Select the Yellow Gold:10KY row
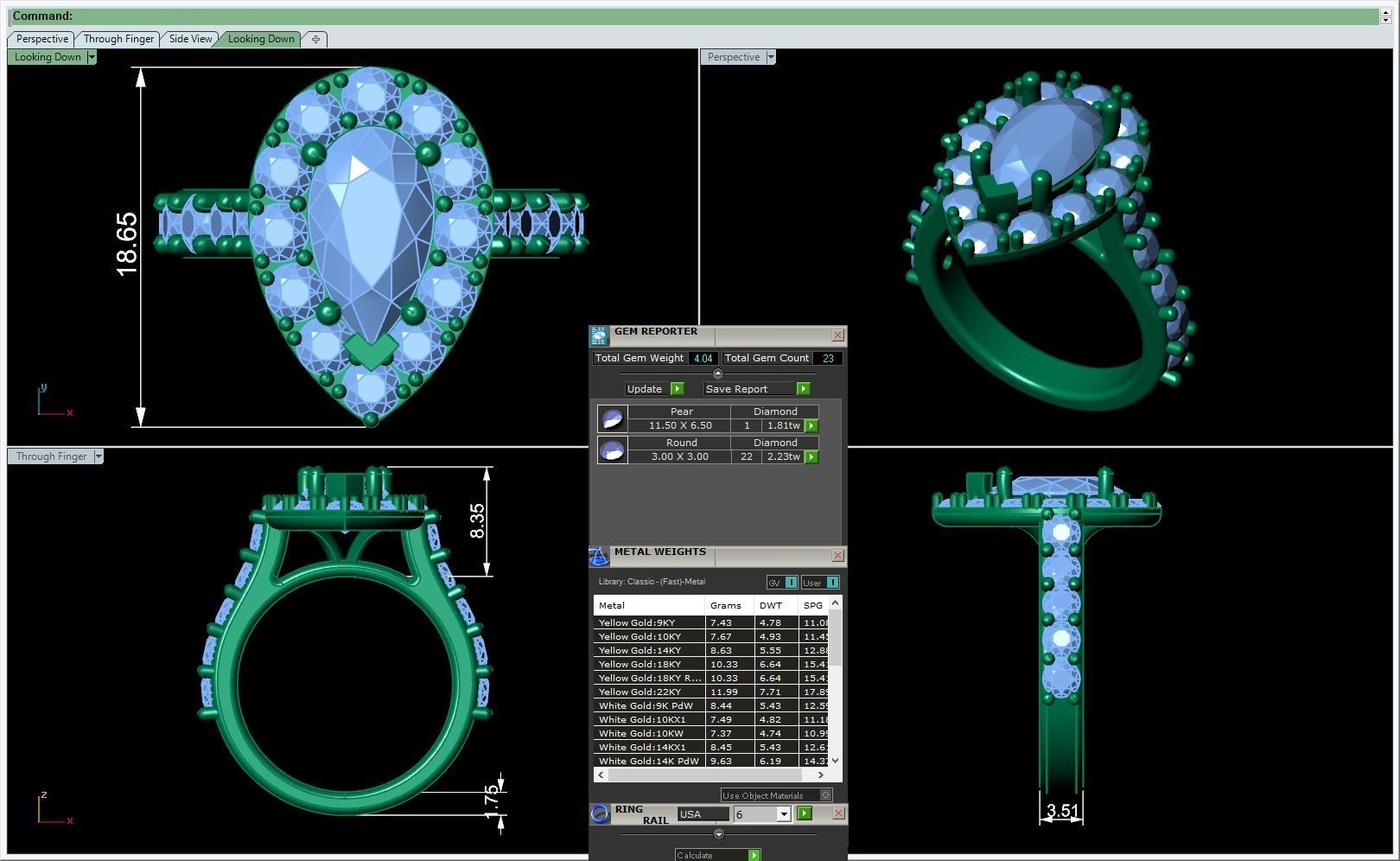The height and width of the screenshot is (861, 1400). pyautogui.click(x=711, y=636)
